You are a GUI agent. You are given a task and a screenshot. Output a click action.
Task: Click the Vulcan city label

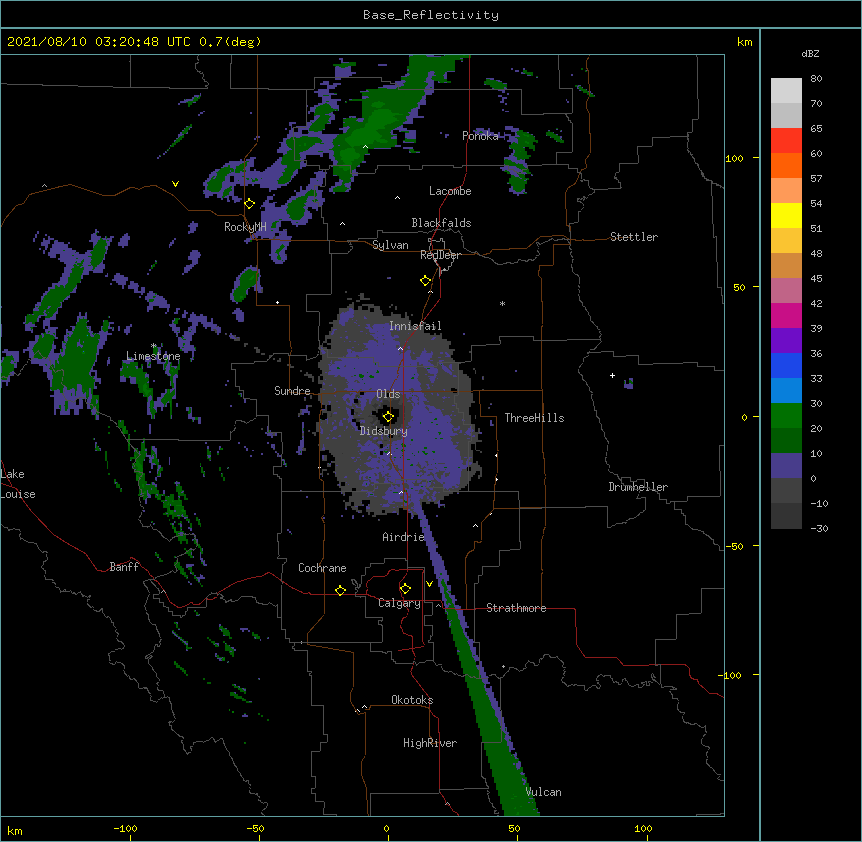click(x=543, y=792)
